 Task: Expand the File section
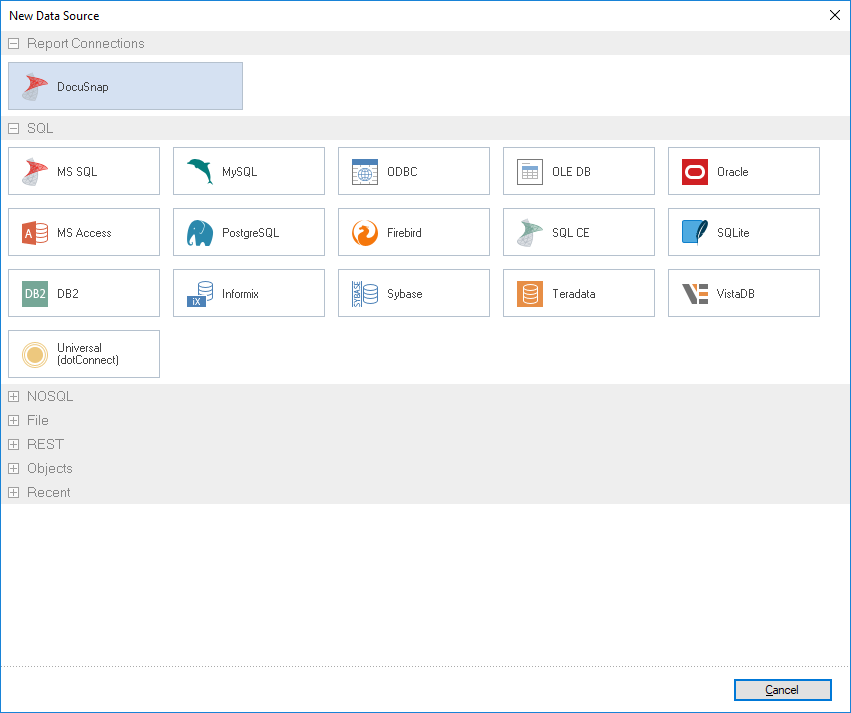[14, 421]
